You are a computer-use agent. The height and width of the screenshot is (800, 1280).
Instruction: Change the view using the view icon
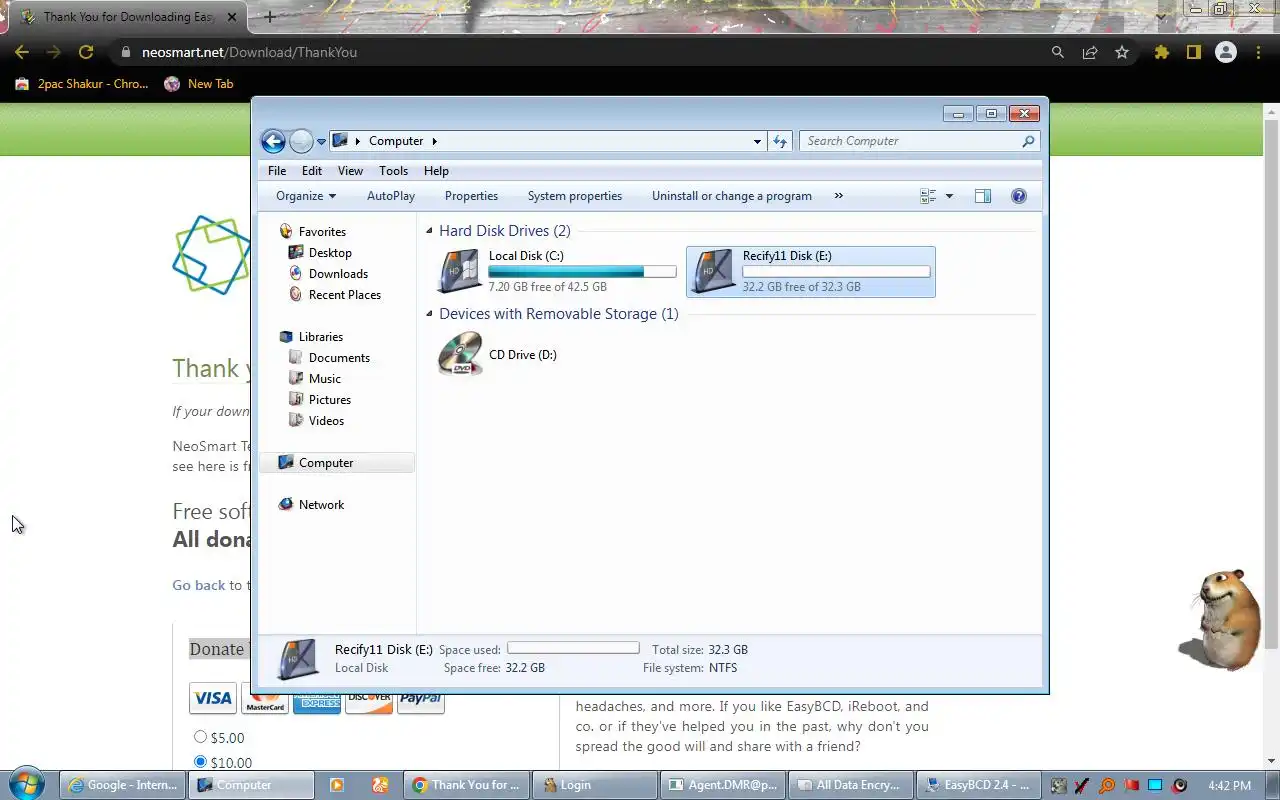[928, 196]
